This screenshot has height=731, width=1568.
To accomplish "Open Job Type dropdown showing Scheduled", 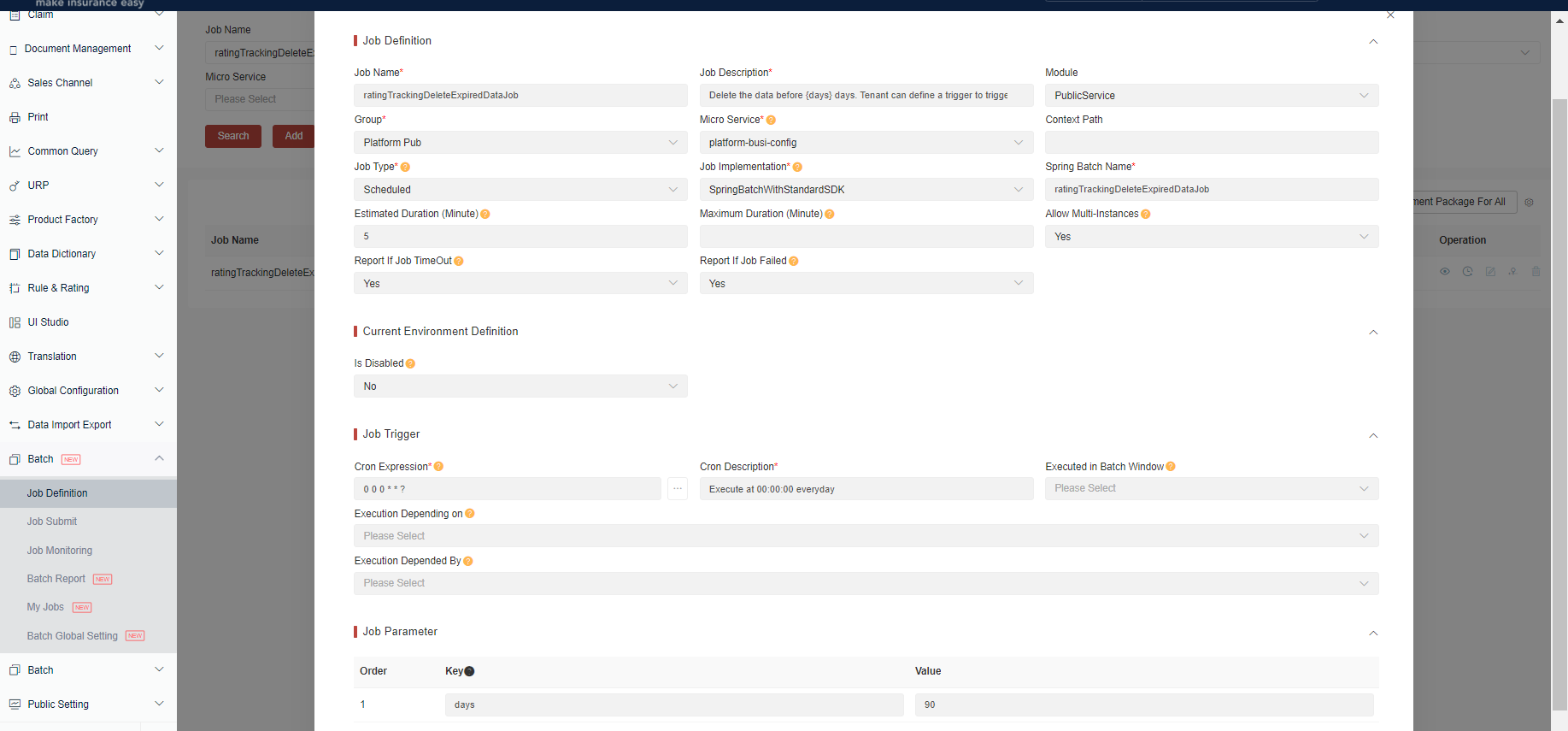I will click(x=520, y=190).
